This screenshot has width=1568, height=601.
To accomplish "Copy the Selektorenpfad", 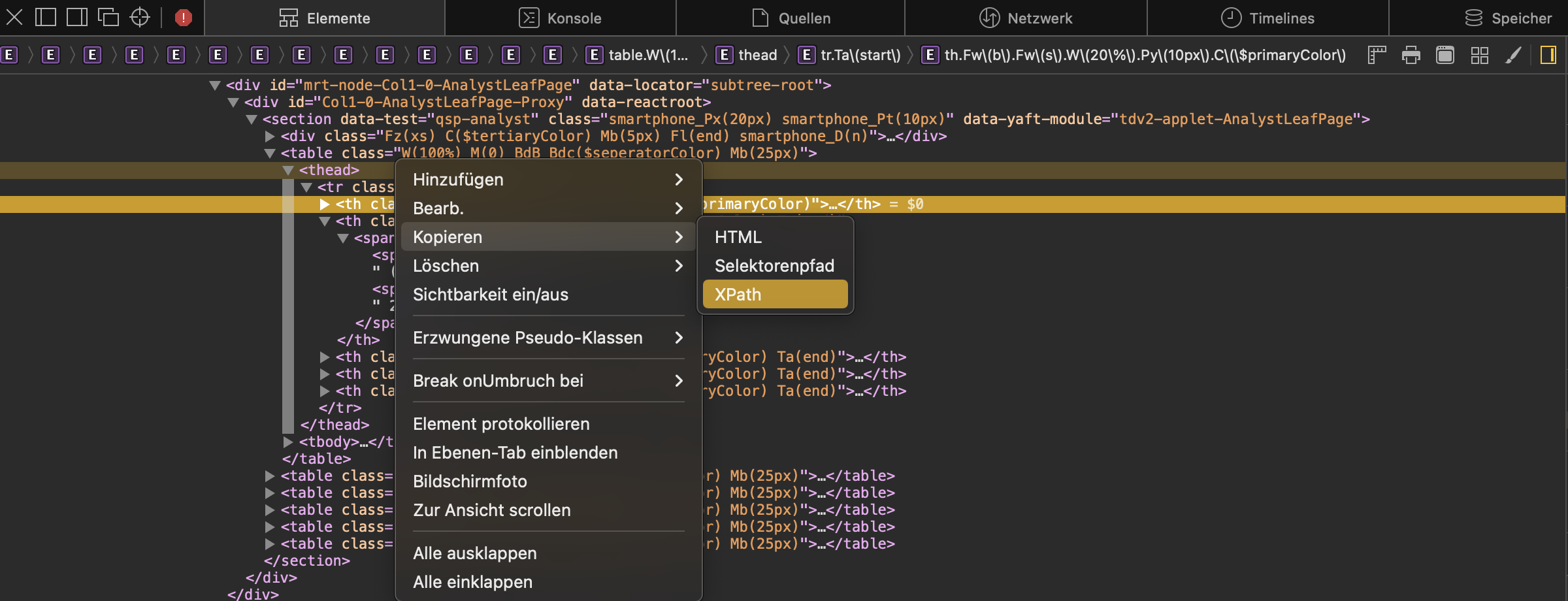I will pos(776,266).
